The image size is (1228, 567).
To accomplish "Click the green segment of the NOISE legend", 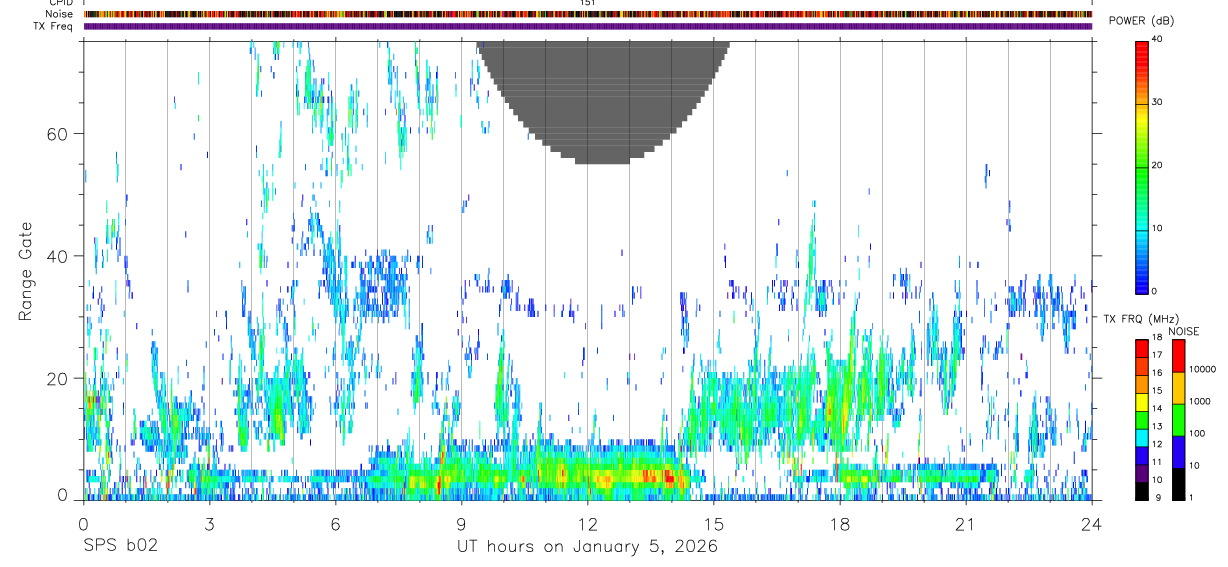I will point(1178,420).
